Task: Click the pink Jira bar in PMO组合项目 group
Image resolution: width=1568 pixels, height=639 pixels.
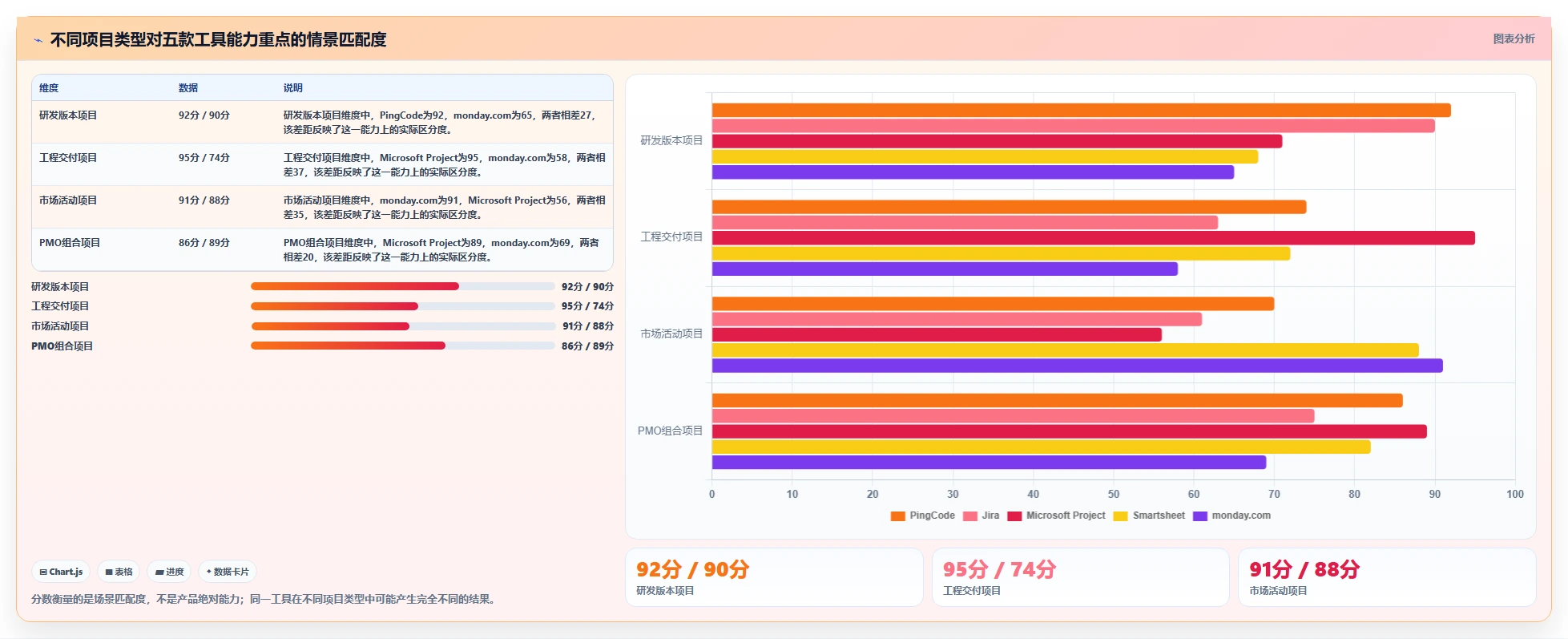Action: pos(1013,416)
